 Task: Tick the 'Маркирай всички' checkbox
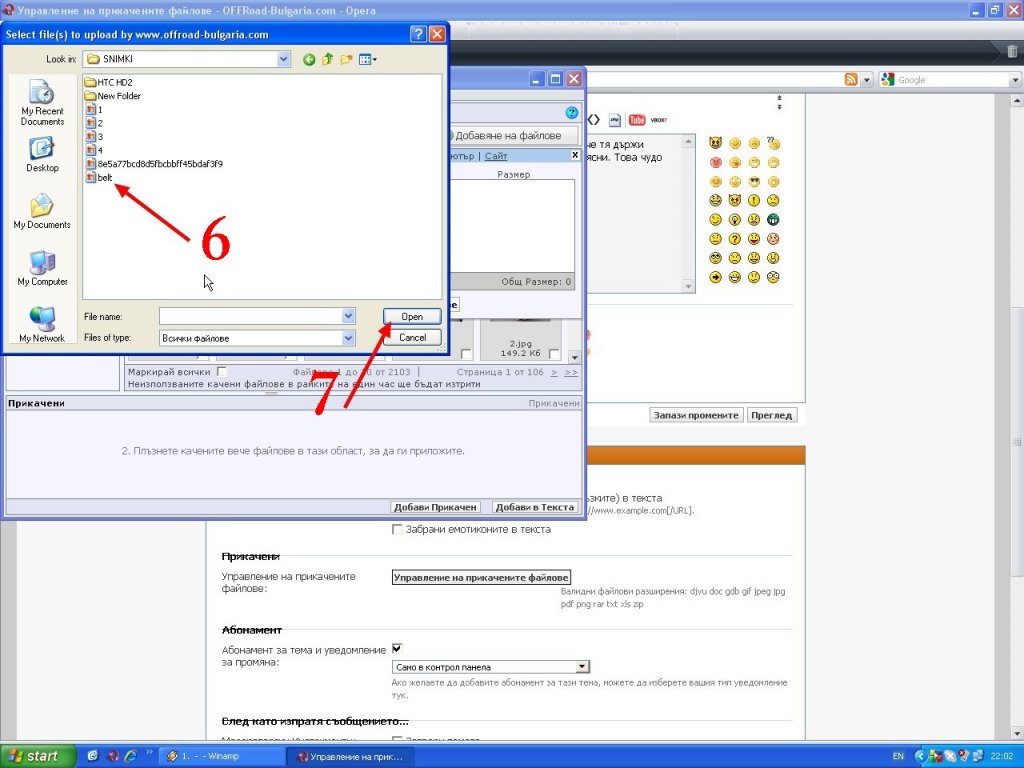coord(222,372)
